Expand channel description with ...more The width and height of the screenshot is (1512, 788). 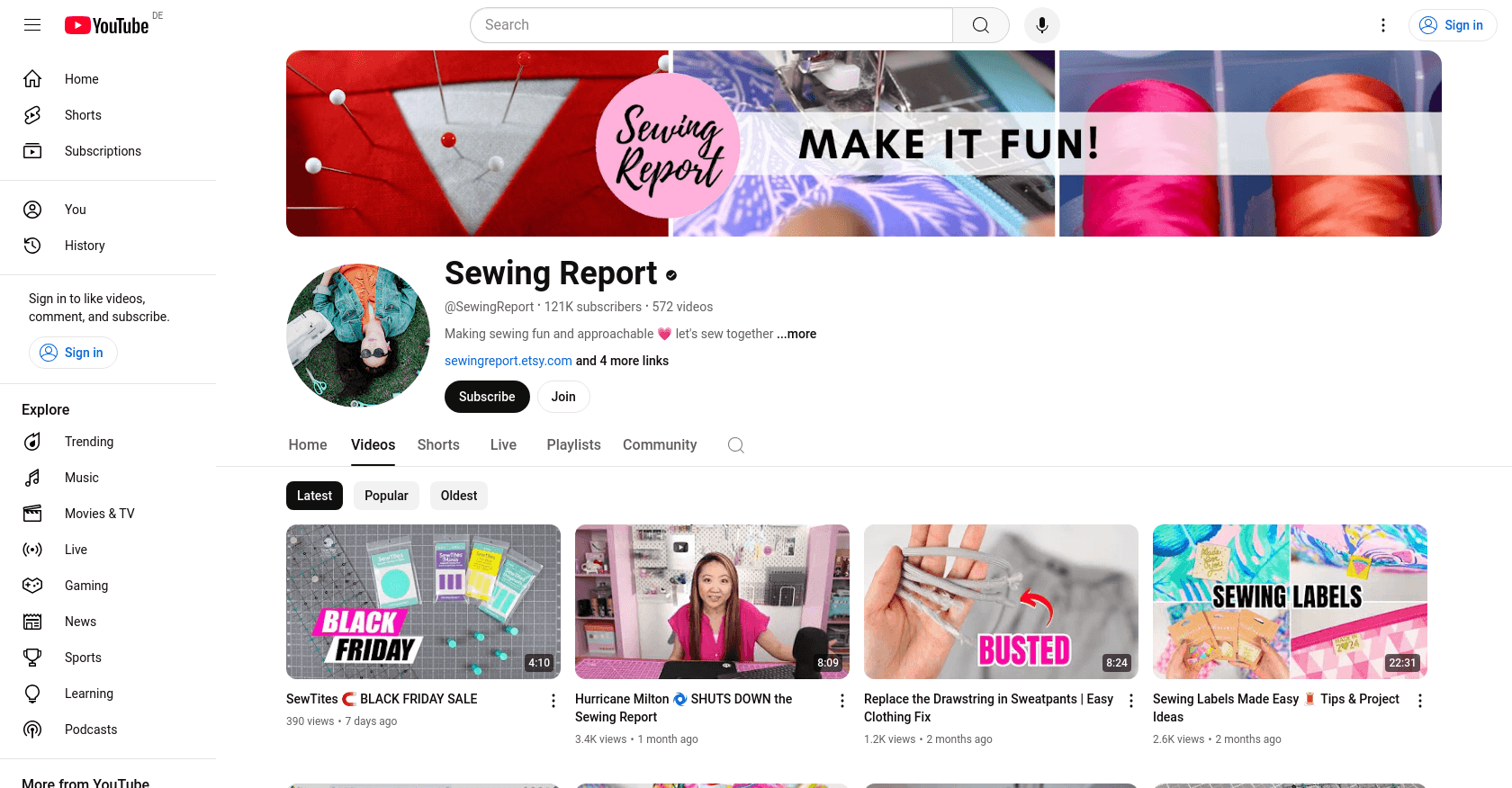point(796,334)
